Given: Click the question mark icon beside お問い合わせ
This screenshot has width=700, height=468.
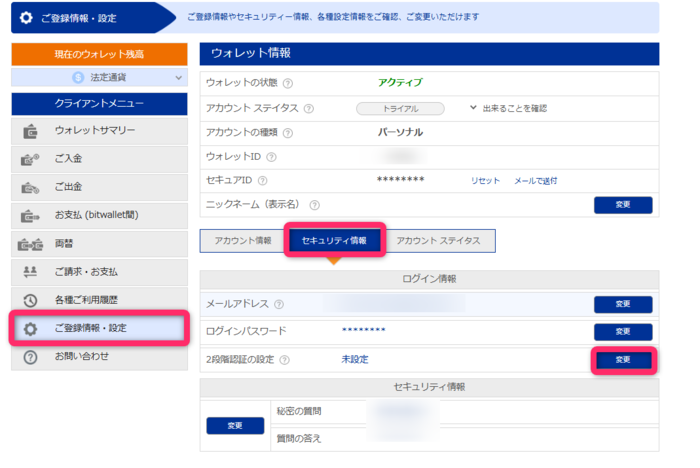Looking at the screenshot, I should pos(30,357).
